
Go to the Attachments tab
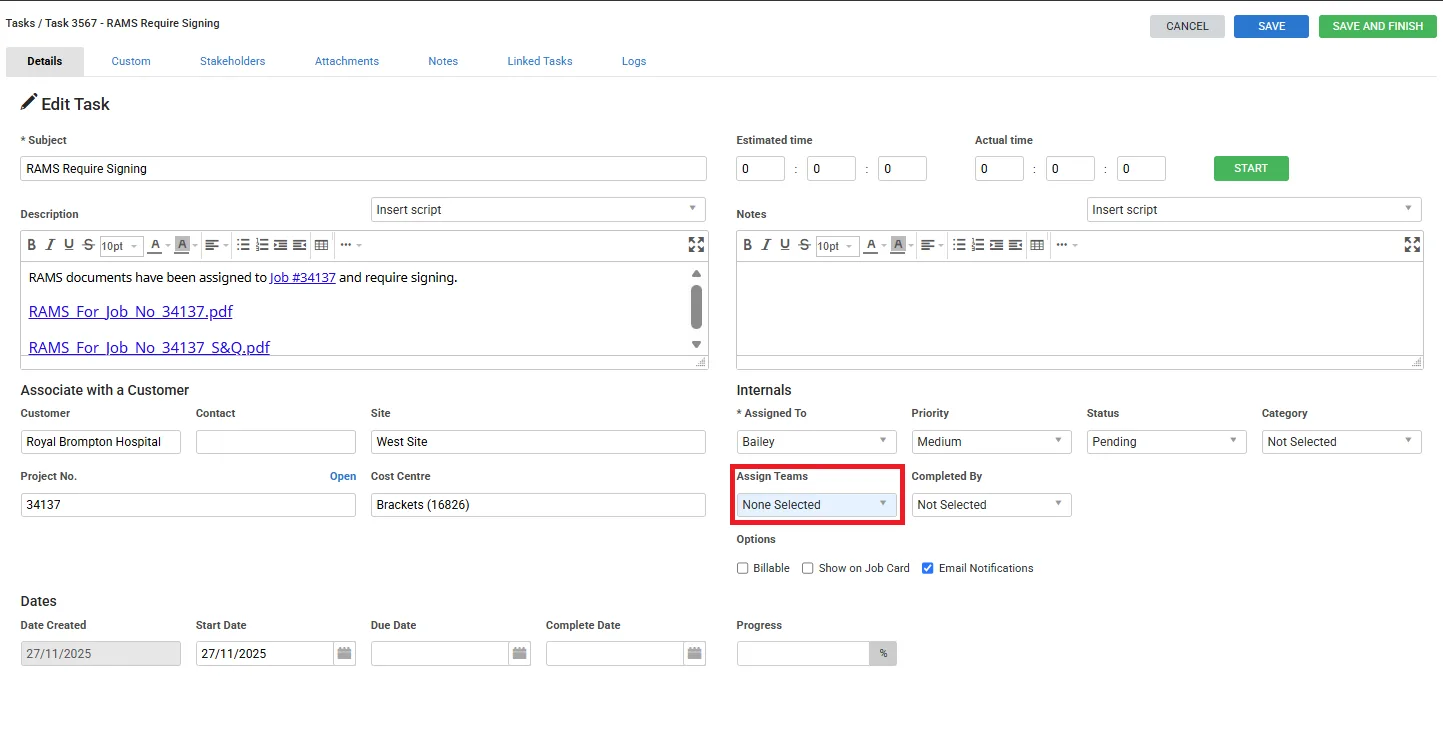pyautogui.click(x=347, y=61)
